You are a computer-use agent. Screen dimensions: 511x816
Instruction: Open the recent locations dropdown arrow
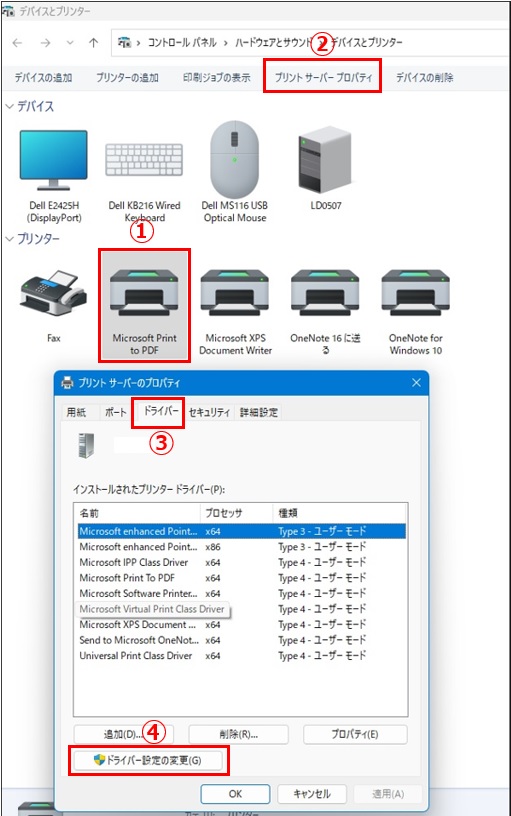point(70,43)
